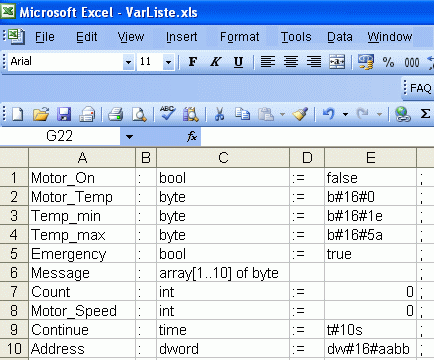Open the Format menu
Screen dimensions: 434x360
(239, 37)
